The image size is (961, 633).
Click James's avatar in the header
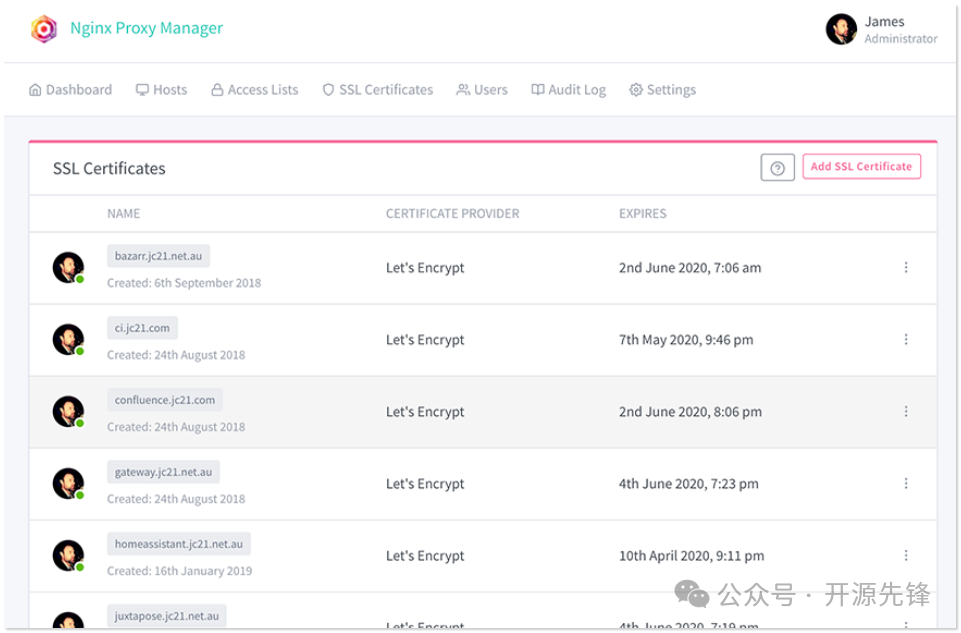(x=841, y=29)
